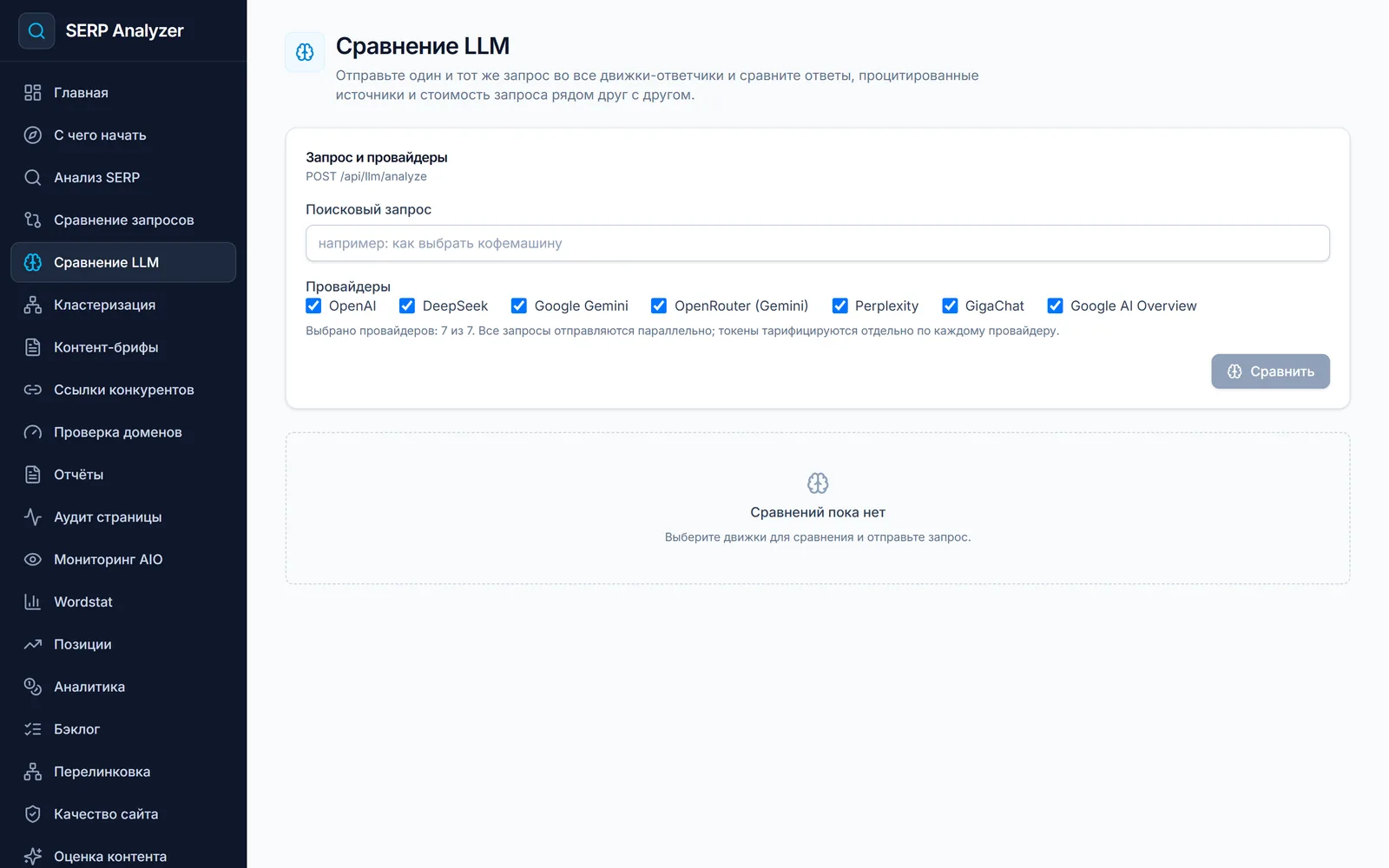Go to Проверка доменов page
The width and height of the screenshot is (1389, 868).
(x=123, y=433)
